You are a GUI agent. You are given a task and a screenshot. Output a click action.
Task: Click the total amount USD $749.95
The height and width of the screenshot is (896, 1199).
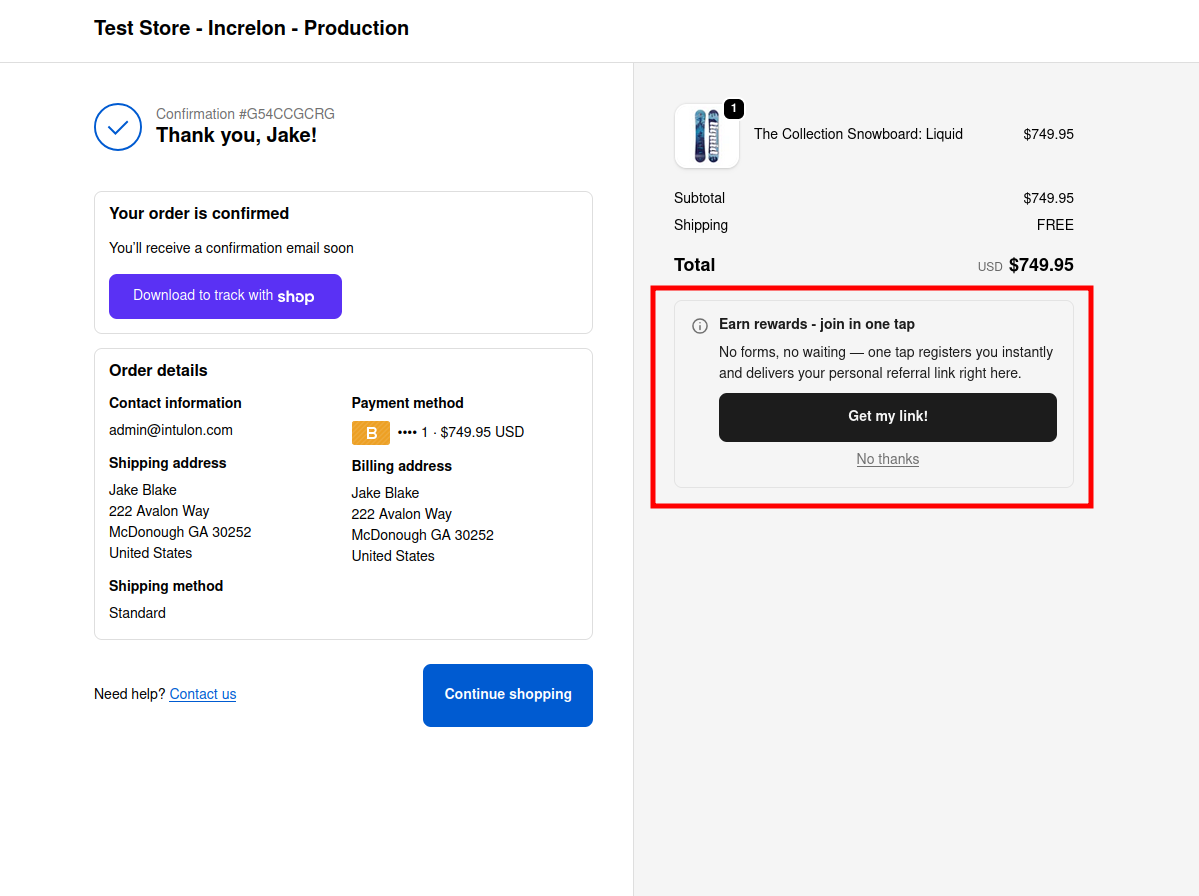[x=1025, y=265]
